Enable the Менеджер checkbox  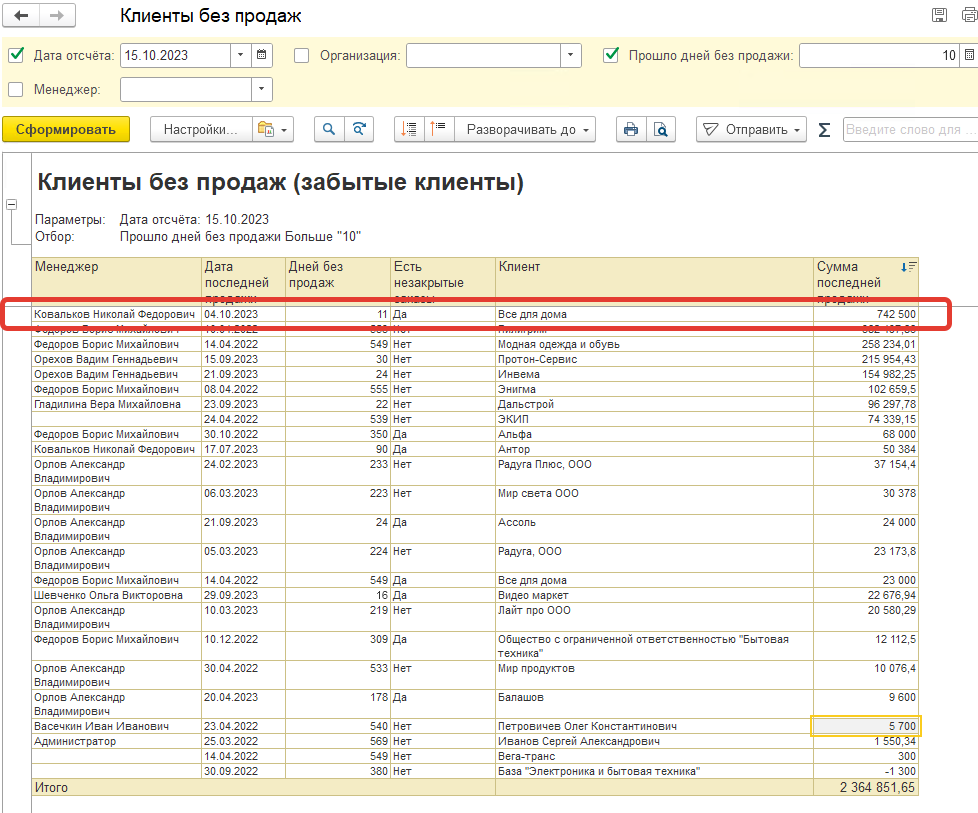(x=16, y=89)
